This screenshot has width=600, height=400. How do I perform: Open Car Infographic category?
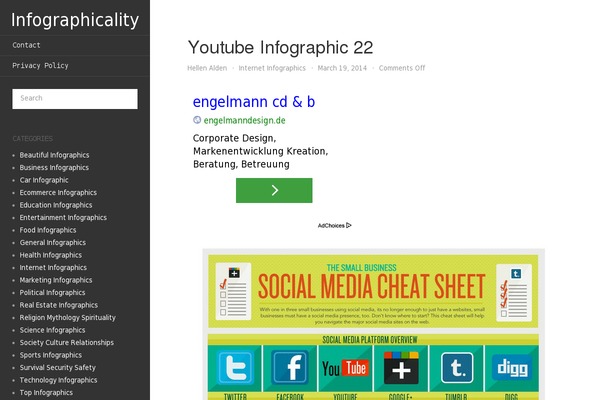[x=44, y=180]
